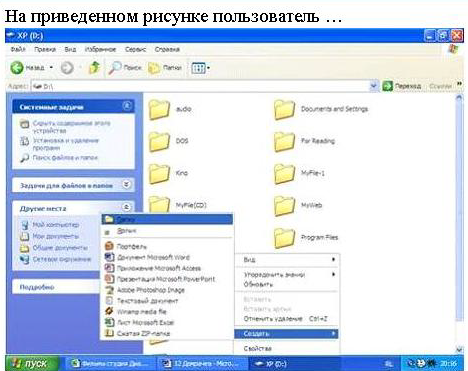Image resolution: width=468 pixels, height=371 pixels.
Task: Select the Program Files folder icon
Action: click(284, 238)
